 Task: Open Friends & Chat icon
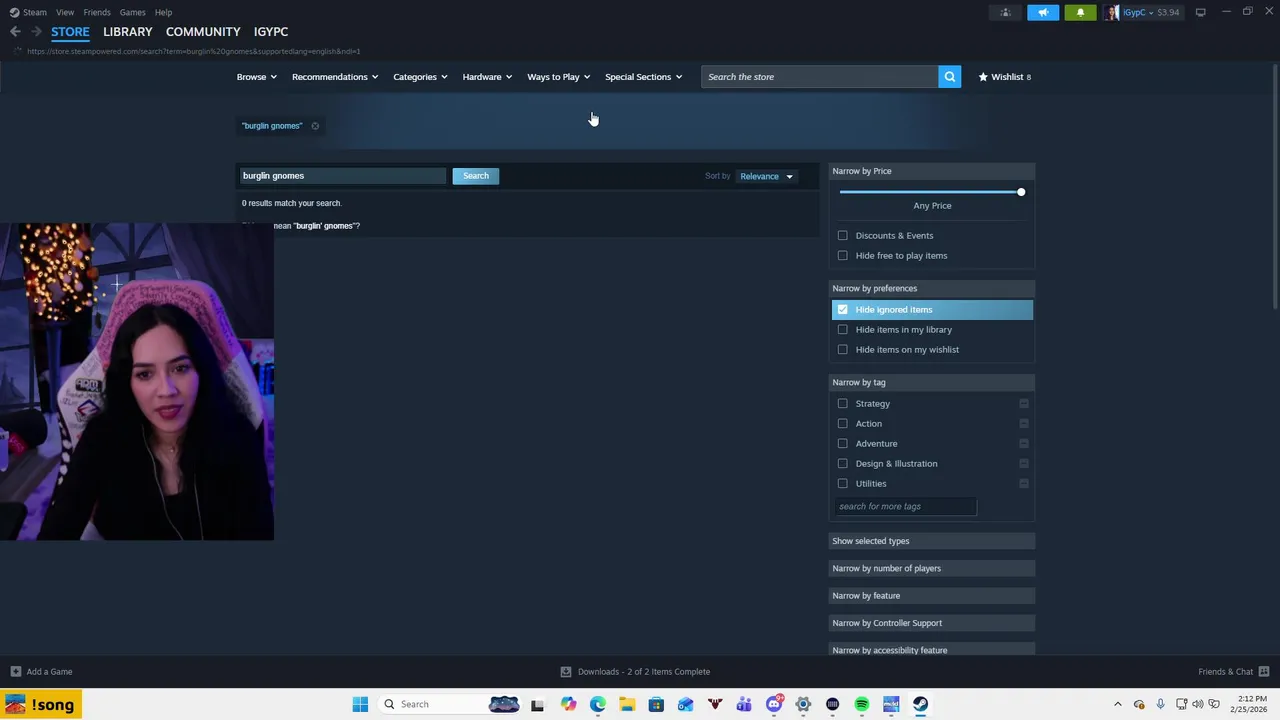coord(1264,672)
